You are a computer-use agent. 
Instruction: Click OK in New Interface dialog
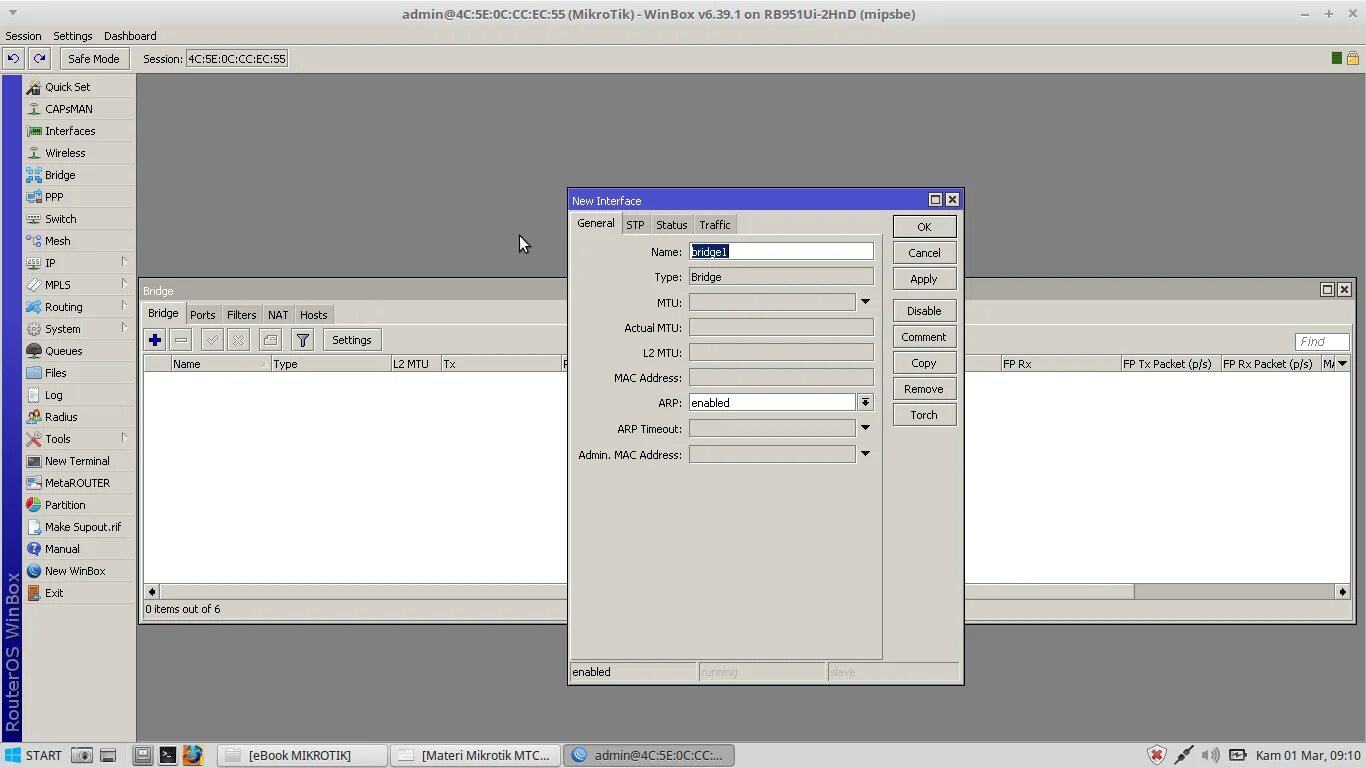coord(924,227)
